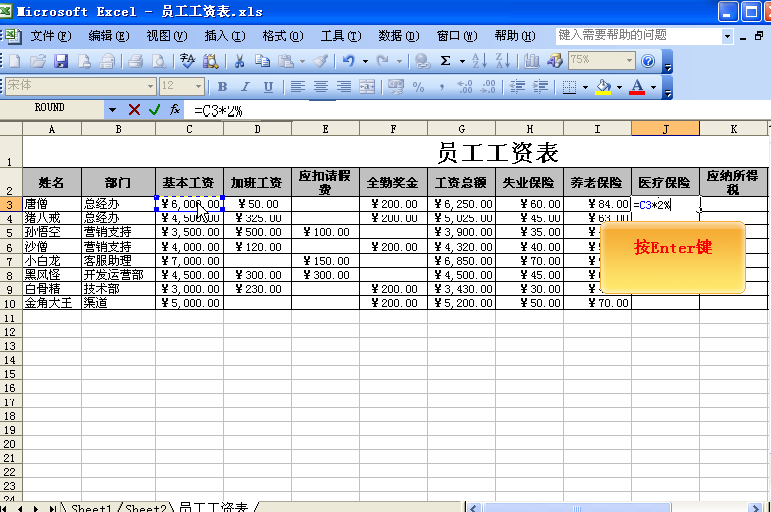Expand the Undo history arrow

[365, 61]
